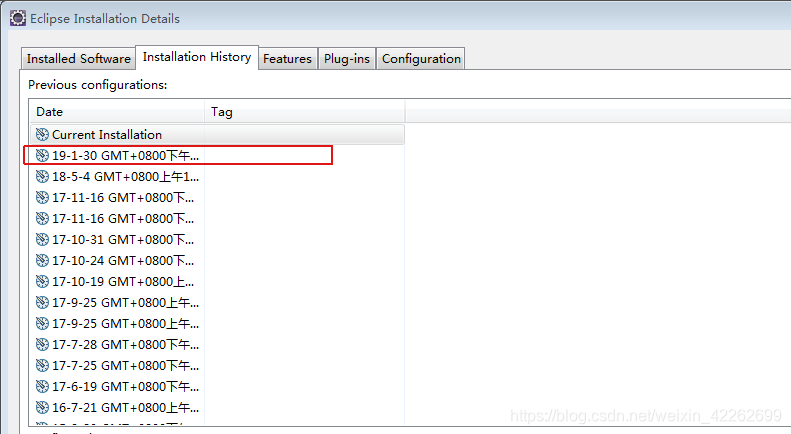Click the icon beside Current Installation
Screen dimensions: 791x434
pyautogui.click(x=42, y=135)
